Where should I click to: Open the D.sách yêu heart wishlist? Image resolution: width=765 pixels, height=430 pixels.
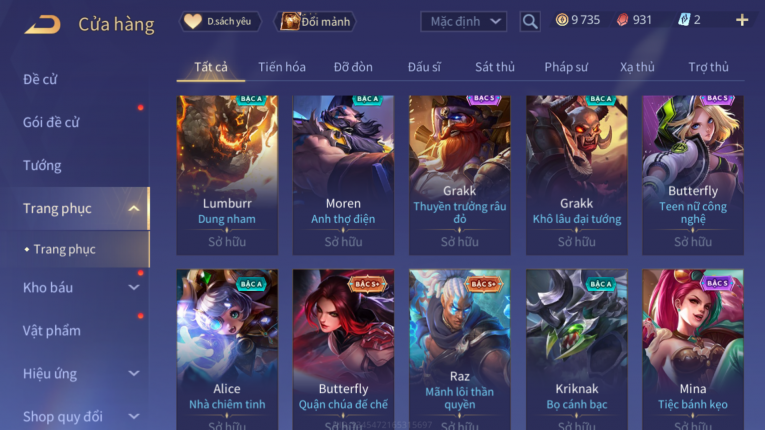click(x=221, y=21)
